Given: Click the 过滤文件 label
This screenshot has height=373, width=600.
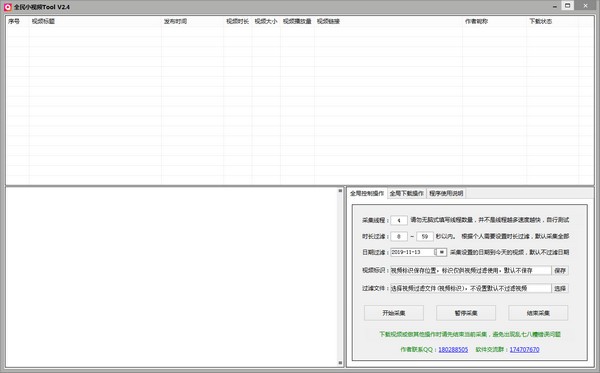Looking at the screenshot, I should [x=375, y=288].
